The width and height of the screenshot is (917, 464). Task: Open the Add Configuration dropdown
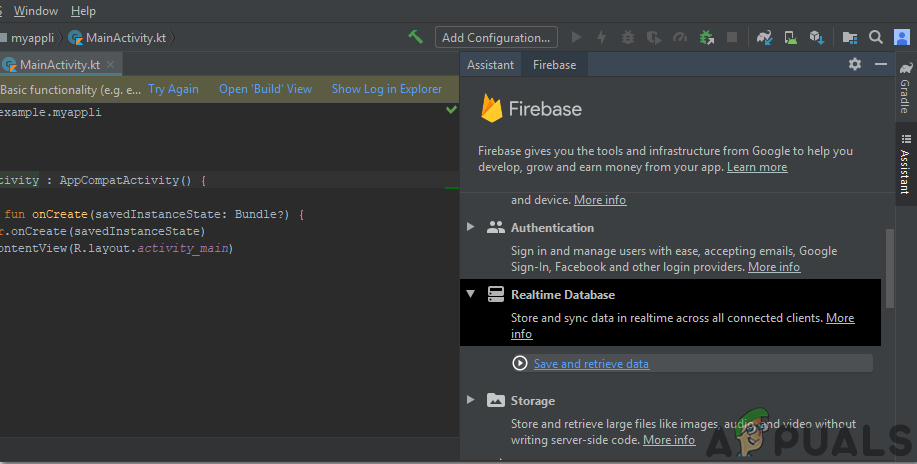tap(497, 37)
